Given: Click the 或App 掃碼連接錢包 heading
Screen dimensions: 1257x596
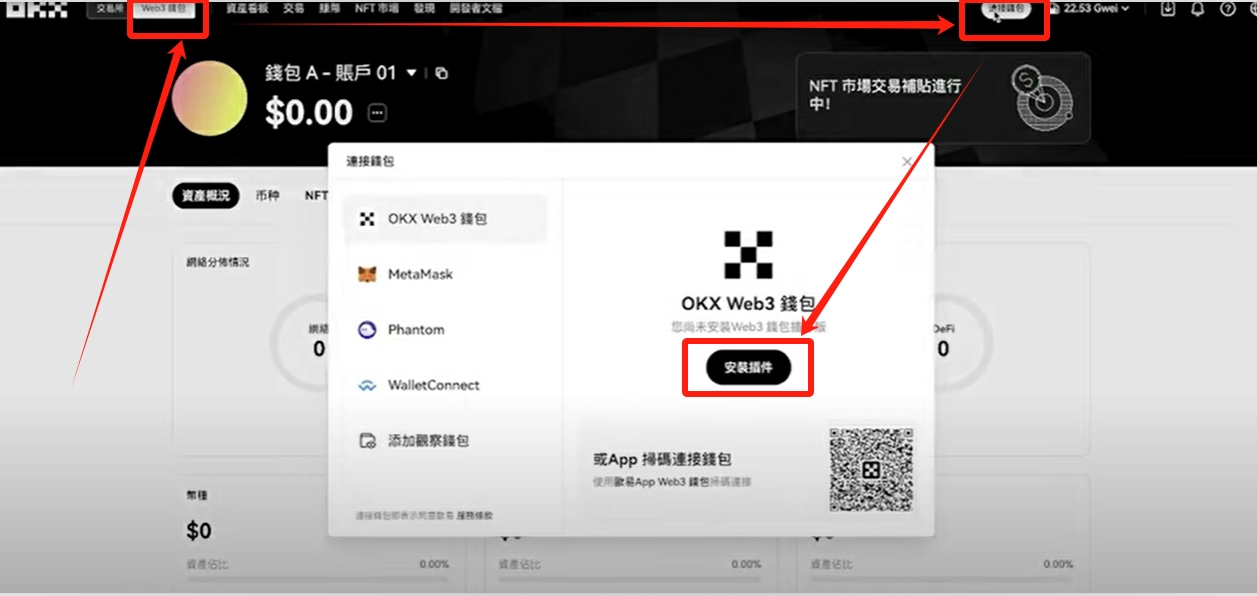Looking at the screenshot, I should coord(662,460).
